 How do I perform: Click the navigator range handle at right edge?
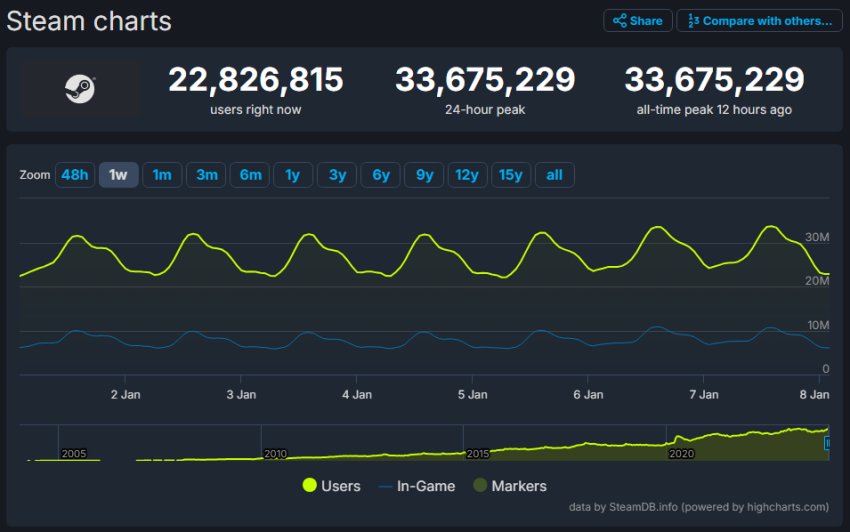pyautogui.click(x=827, y=443)
